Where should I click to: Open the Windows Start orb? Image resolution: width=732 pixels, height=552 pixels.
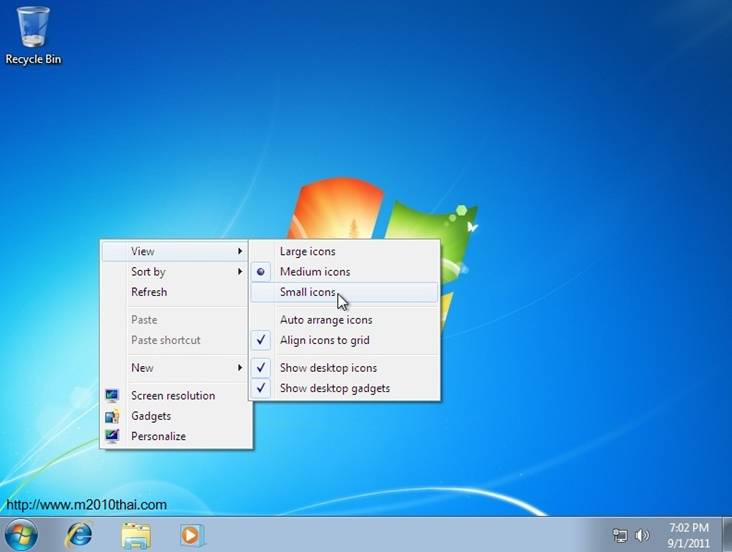coord(21,535)
